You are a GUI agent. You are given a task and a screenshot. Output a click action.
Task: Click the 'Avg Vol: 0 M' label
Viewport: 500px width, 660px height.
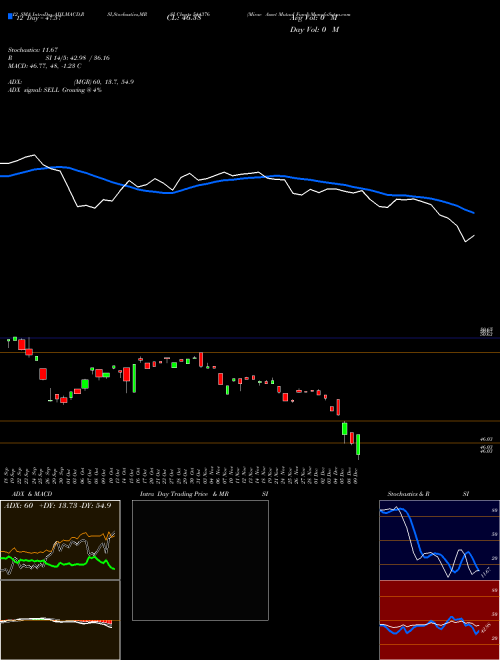click(314, 18)
